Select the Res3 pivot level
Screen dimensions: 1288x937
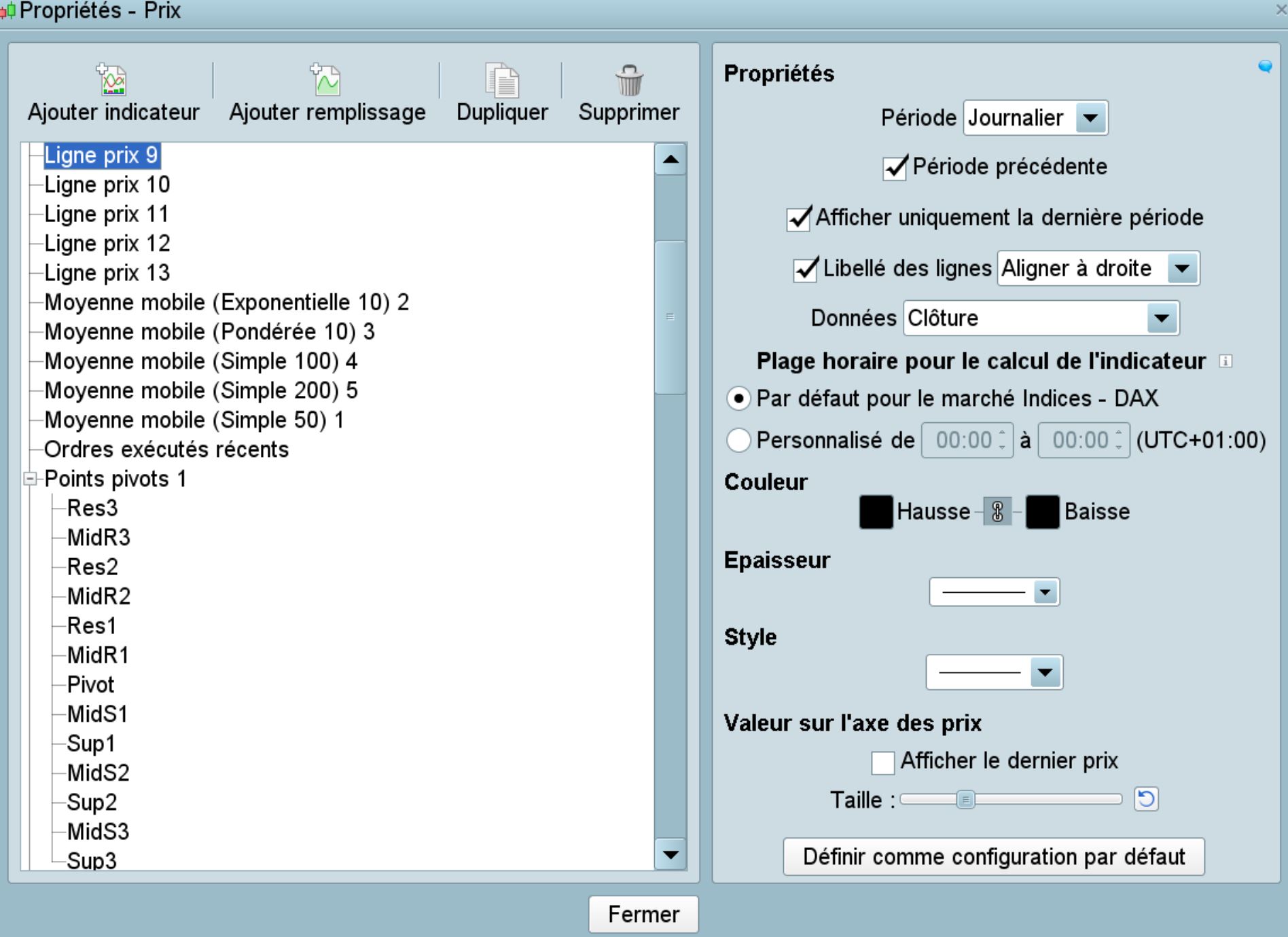pyautogui.click(x=92, y=509)
